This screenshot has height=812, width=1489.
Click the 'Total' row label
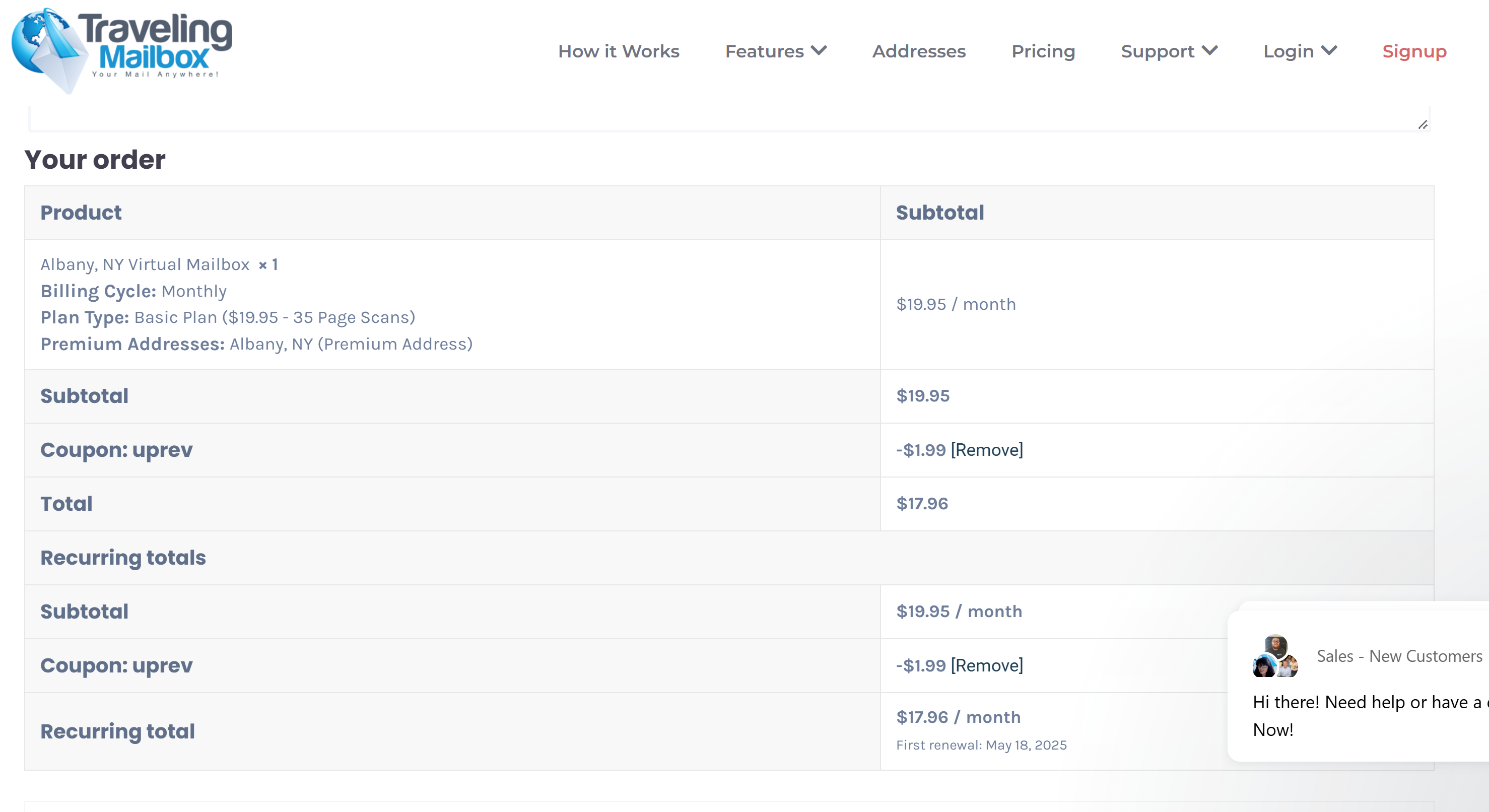[x=66, y=503]
